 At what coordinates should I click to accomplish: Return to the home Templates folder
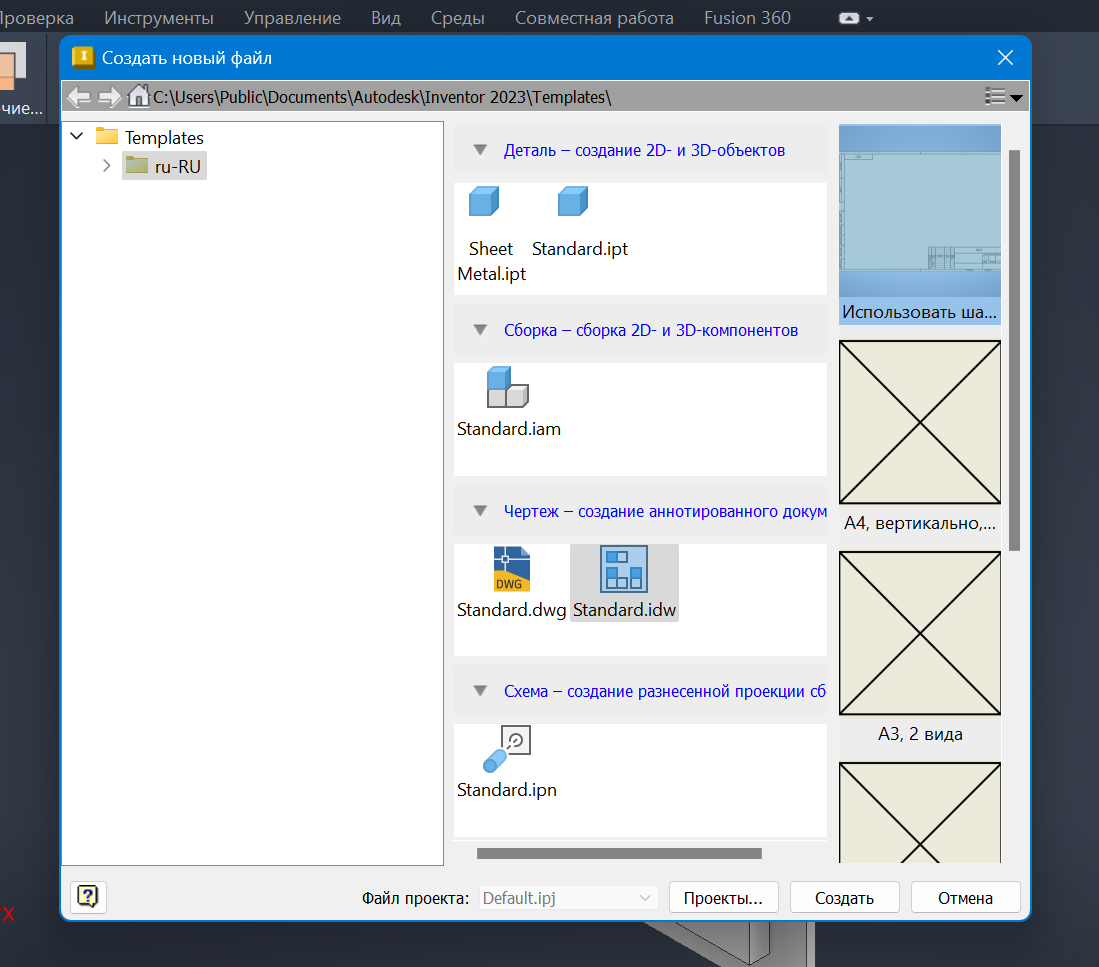click(139, 96)
